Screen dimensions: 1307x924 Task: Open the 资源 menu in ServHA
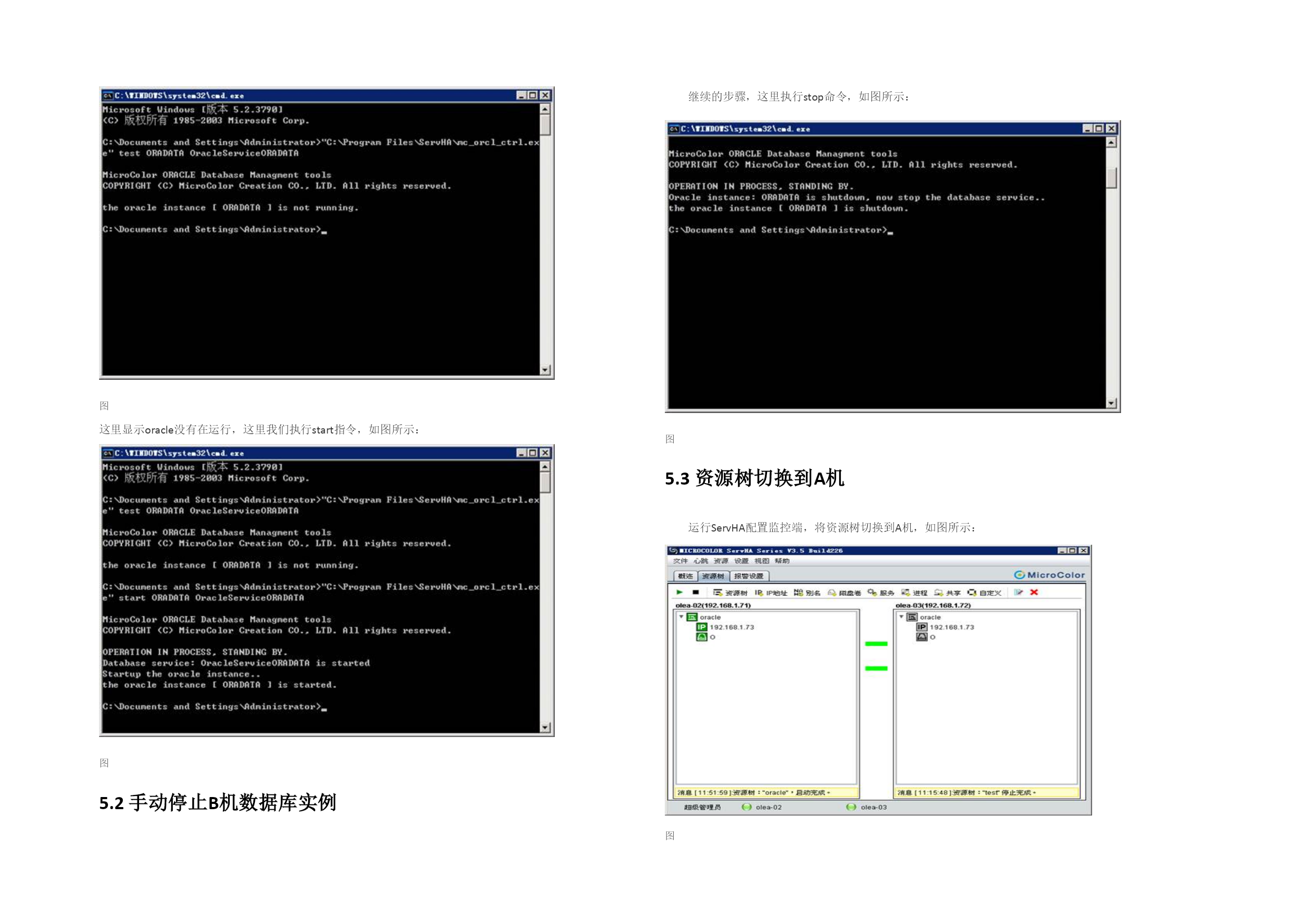pyautogui.click(x=721, y=561)
